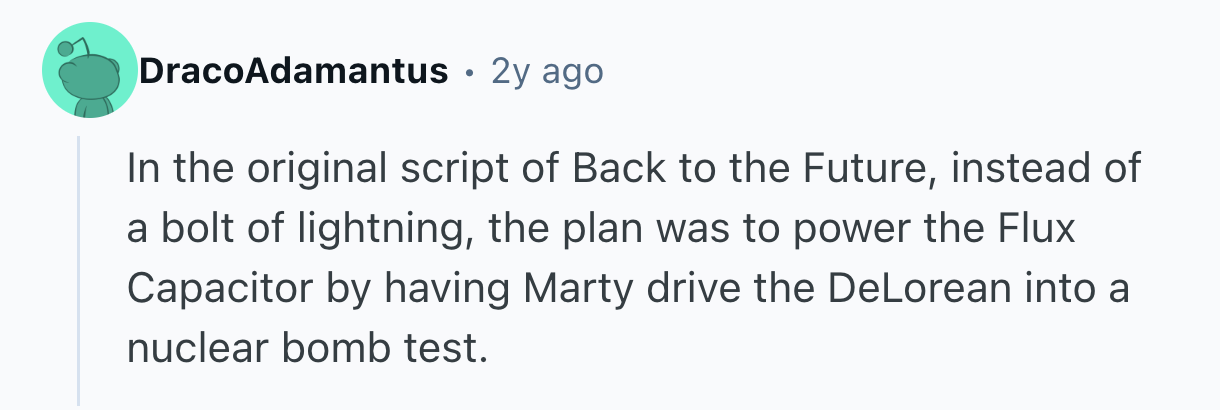Screen dimensions: 1220x410
Task: Click the "2y ago" comment timestamp
Action: click(x=547, y=72)
